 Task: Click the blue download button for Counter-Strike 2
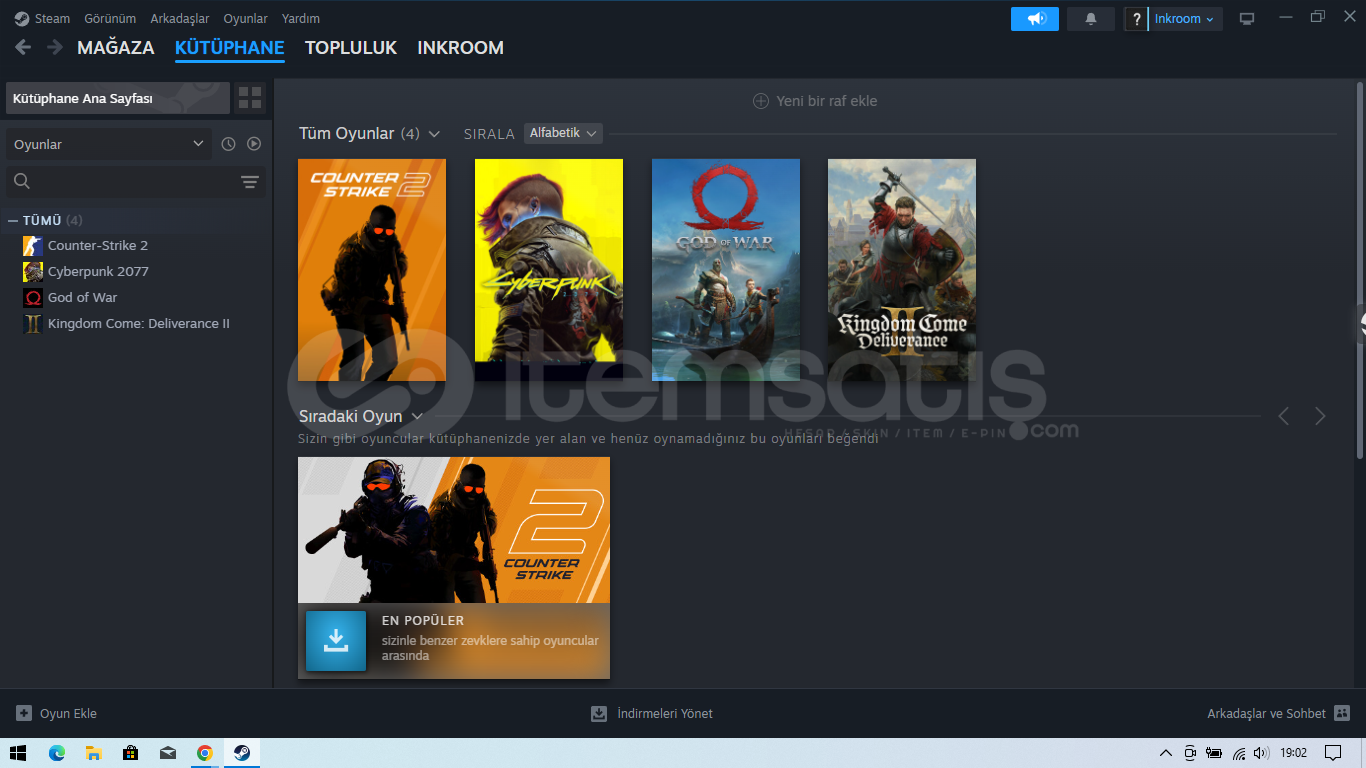click(x=336, y=641)
